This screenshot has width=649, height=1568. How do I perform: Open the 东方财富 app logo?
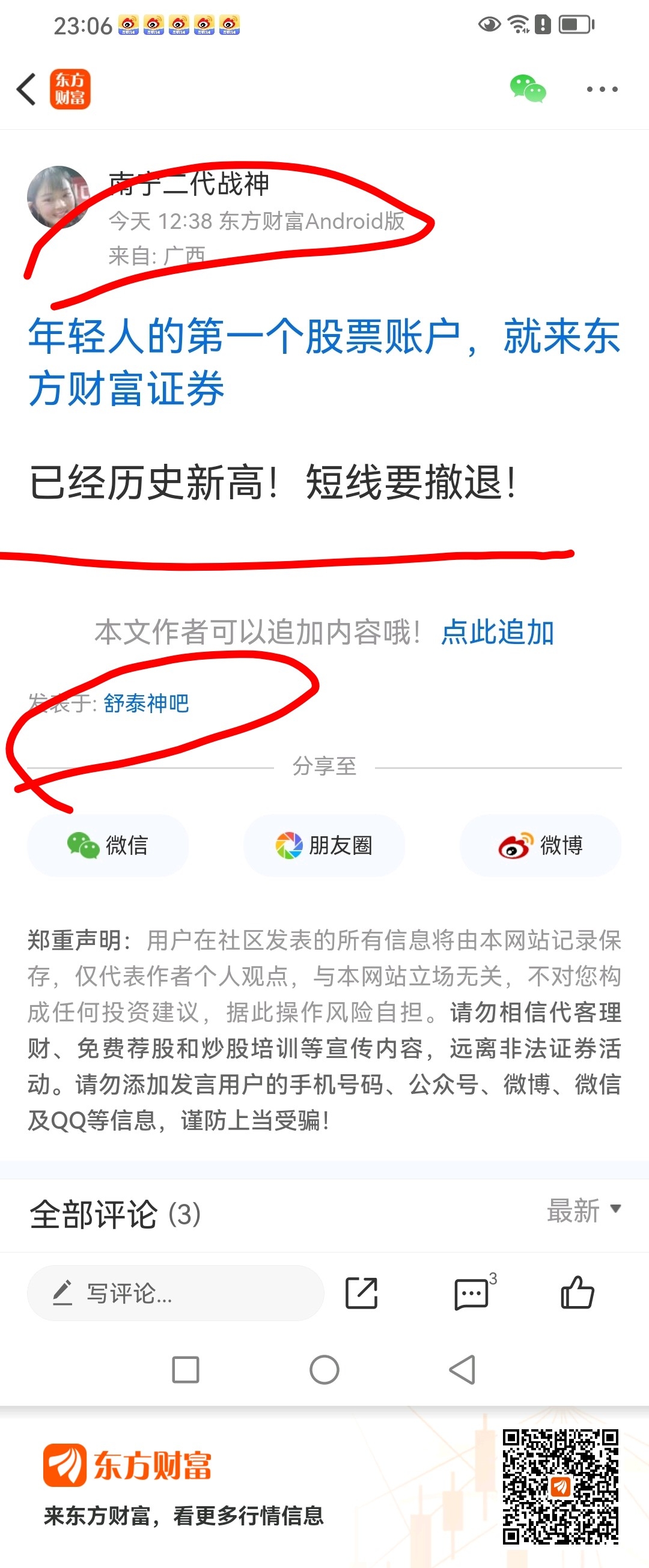tap(70, 89)
